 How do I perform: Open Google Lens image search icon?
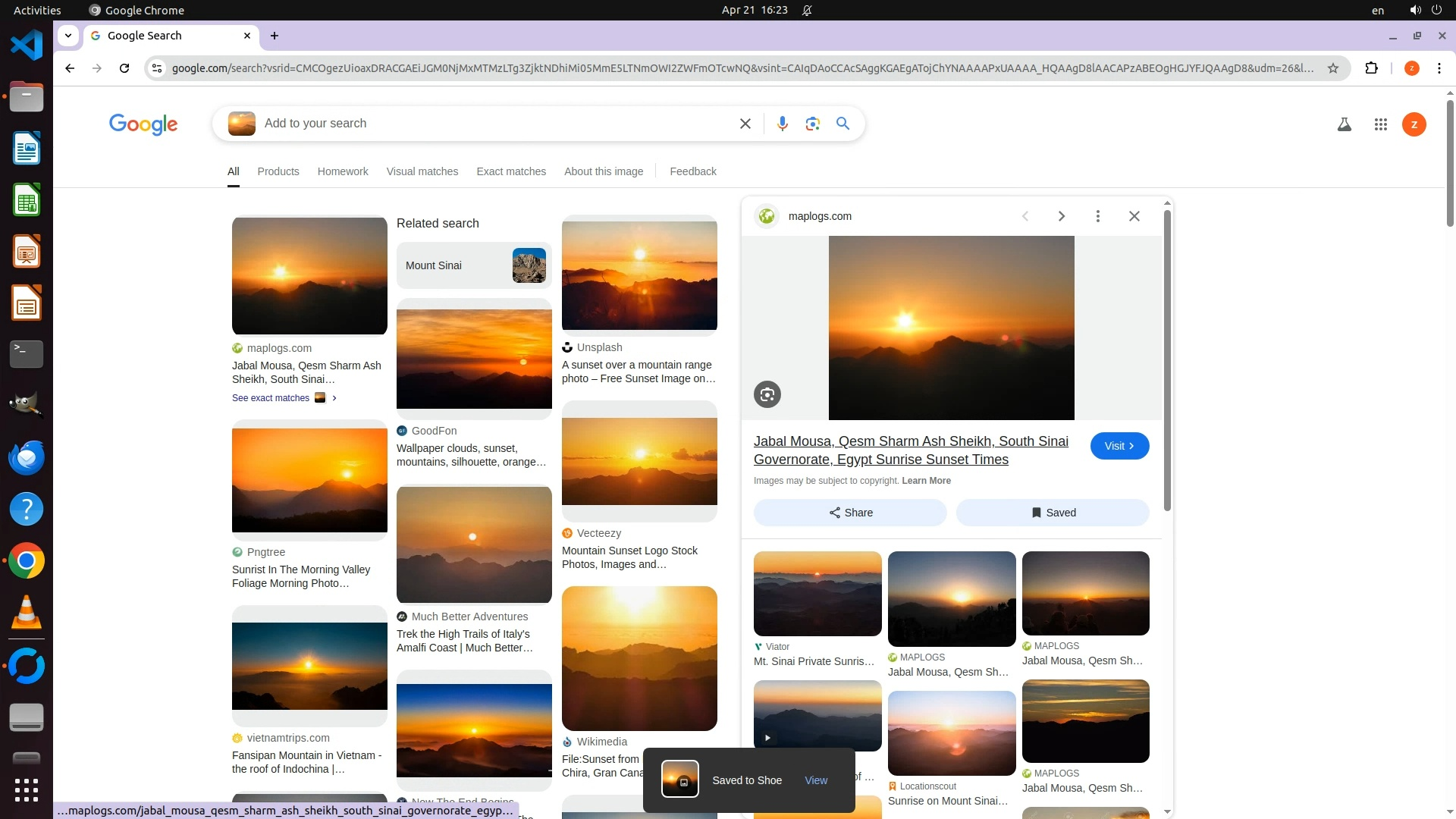[812, 124]
